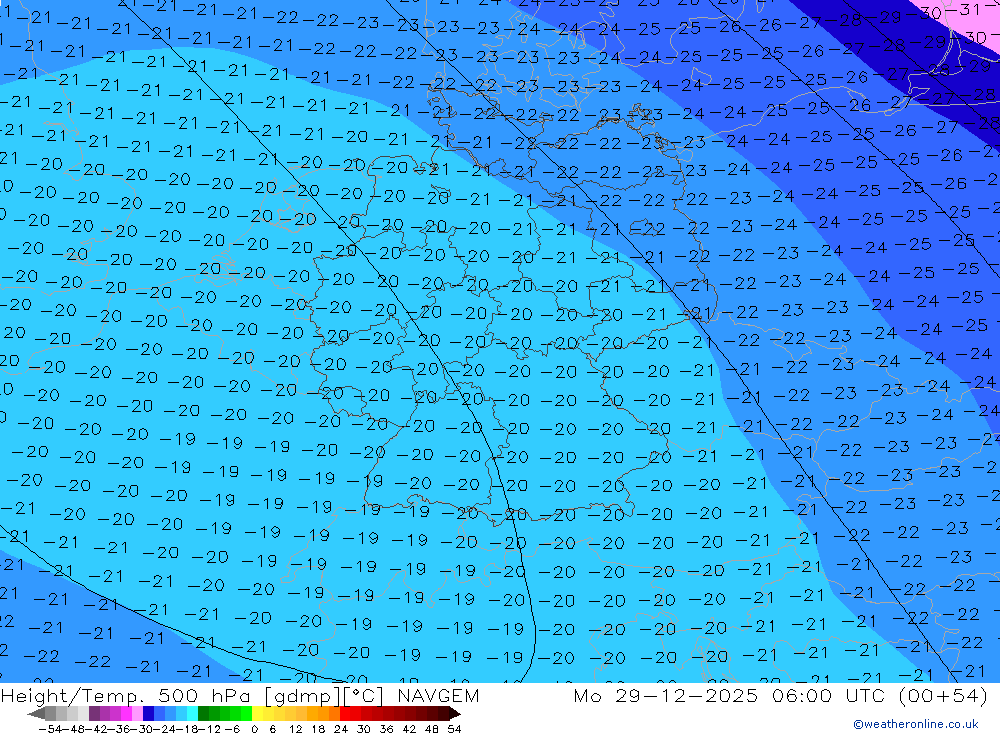Click the 0 label on the legend scale
1000x733 pixels.
tap(256, 728)
